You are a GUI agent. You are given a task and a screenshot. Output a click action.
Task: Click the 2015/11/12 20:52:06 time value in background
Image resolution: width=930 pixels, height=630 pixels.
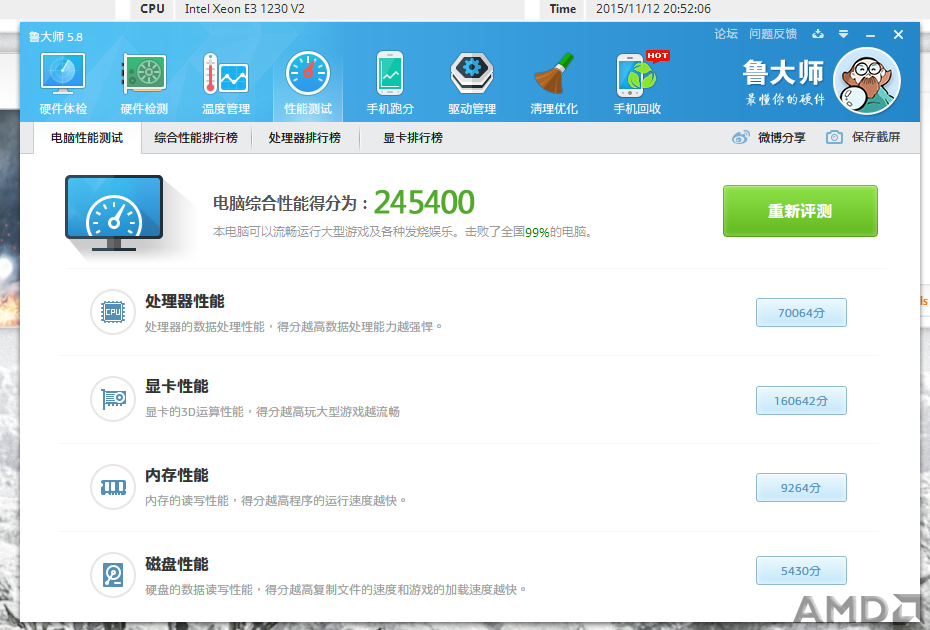click(653, 8)
